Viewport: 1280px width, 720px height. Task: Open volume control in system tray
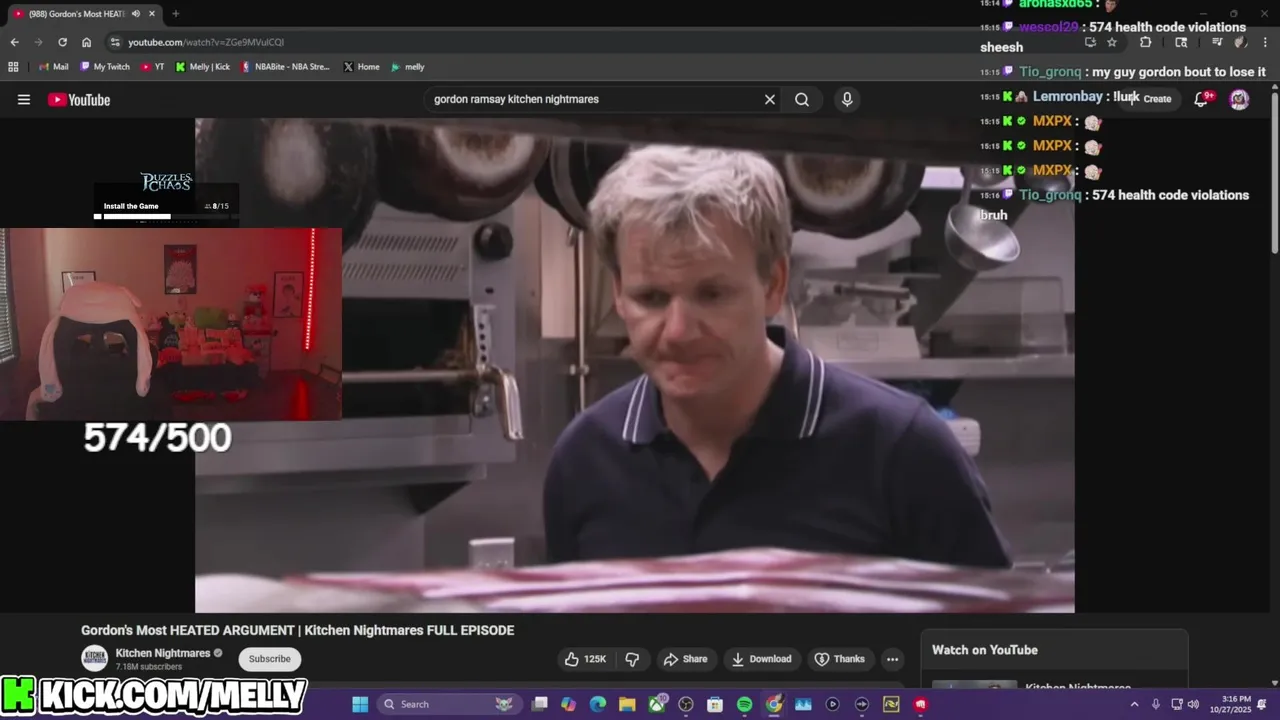coord(1193,704)
